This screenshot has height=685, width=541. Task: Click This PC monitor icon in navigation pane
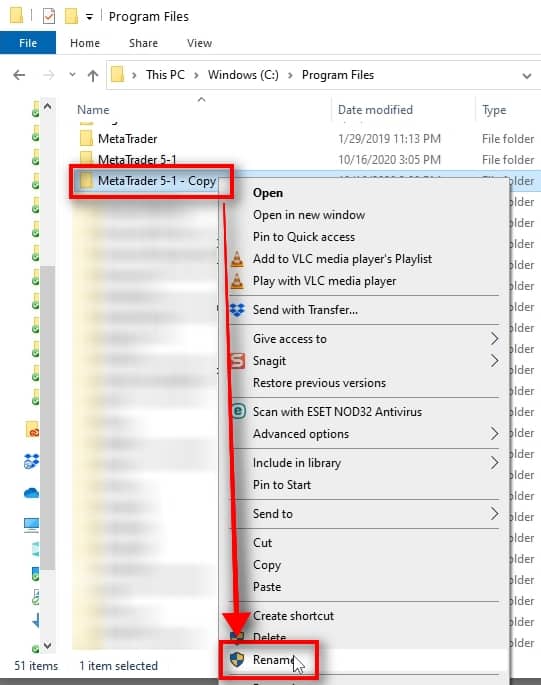click(31, 524)
